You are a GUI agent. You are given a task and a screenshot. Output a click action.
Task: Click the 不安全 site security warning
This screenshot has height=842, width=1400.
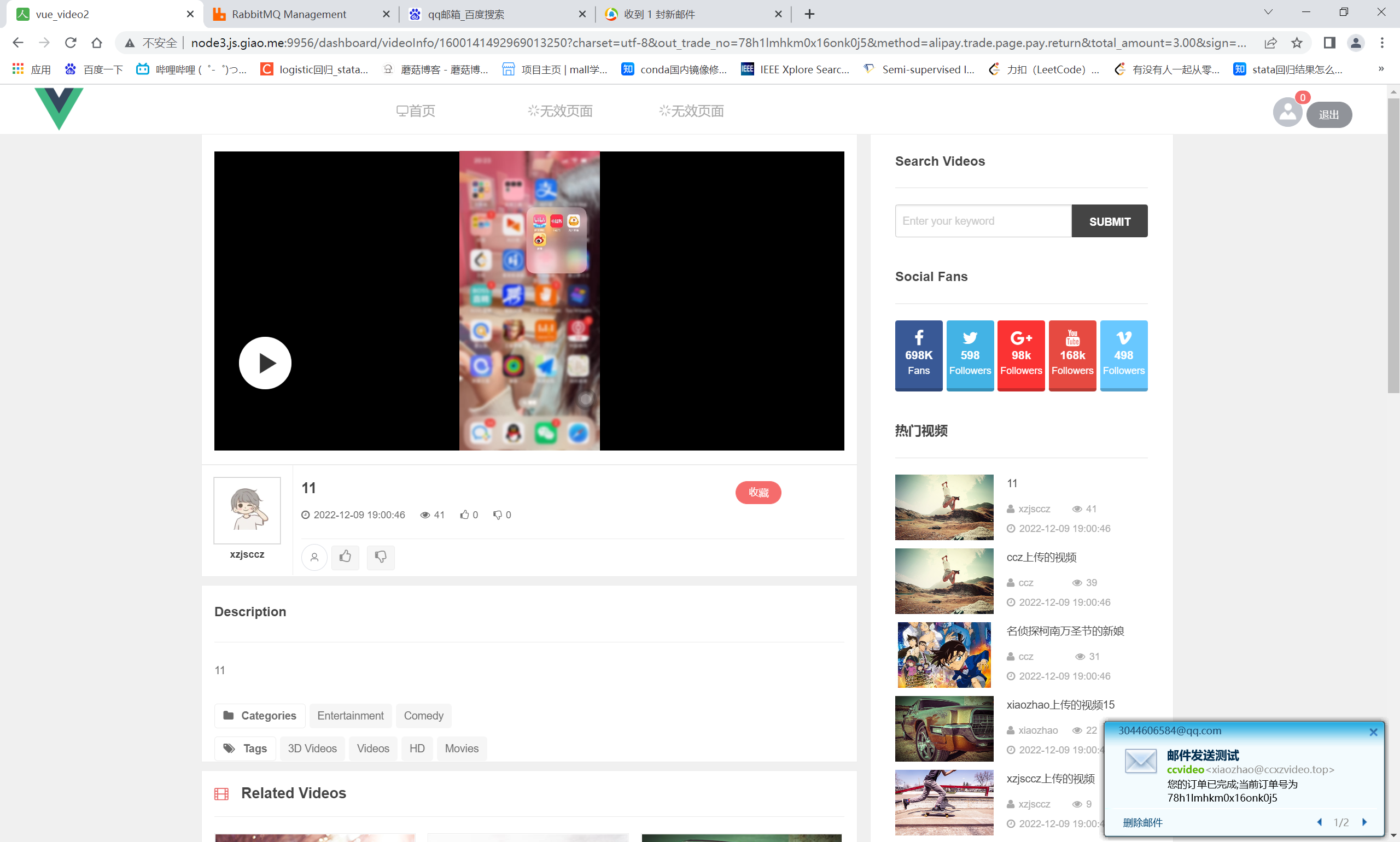(151, 43)
